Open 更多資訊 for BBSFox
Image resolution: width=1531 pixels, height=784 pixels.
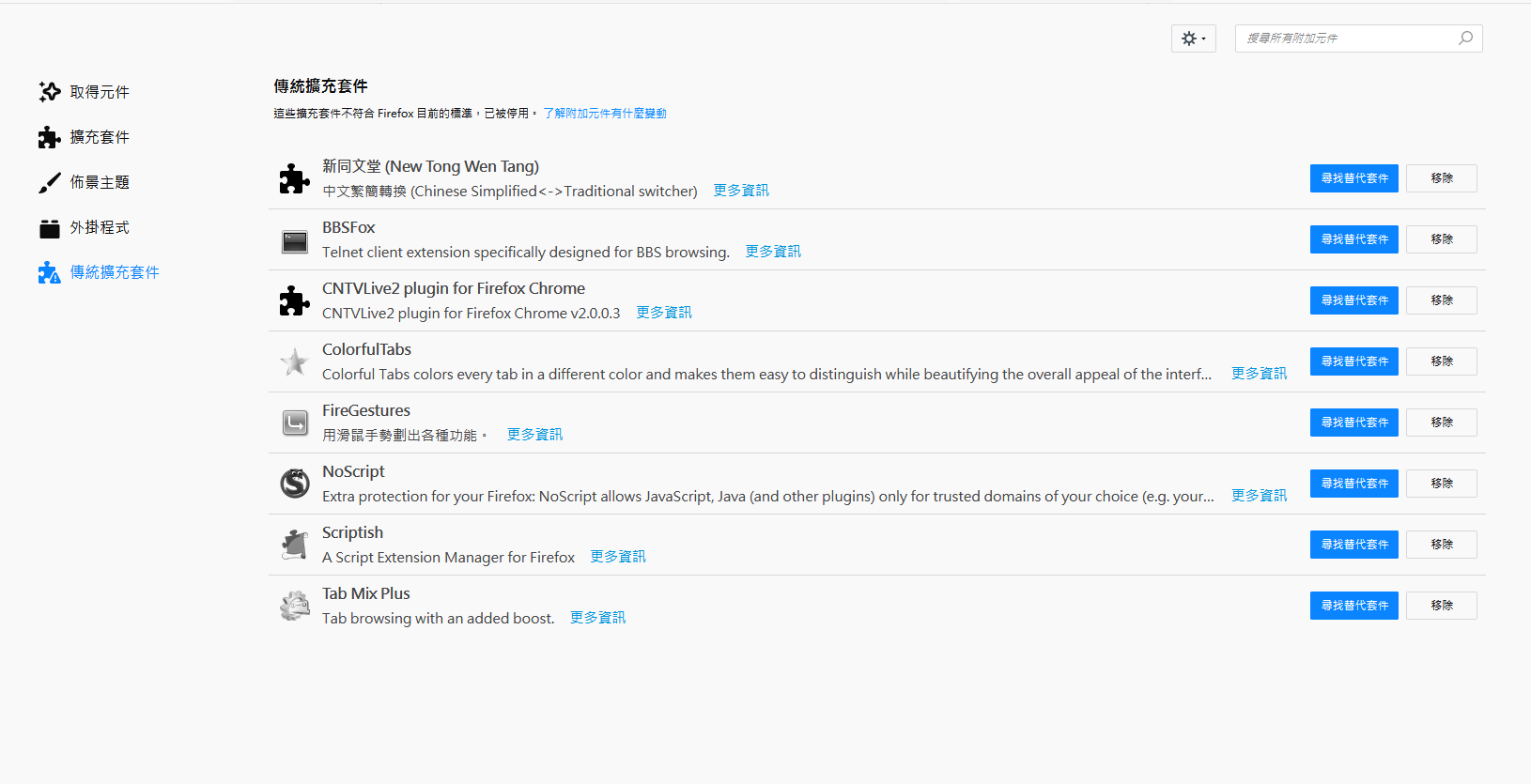[773, 252]
